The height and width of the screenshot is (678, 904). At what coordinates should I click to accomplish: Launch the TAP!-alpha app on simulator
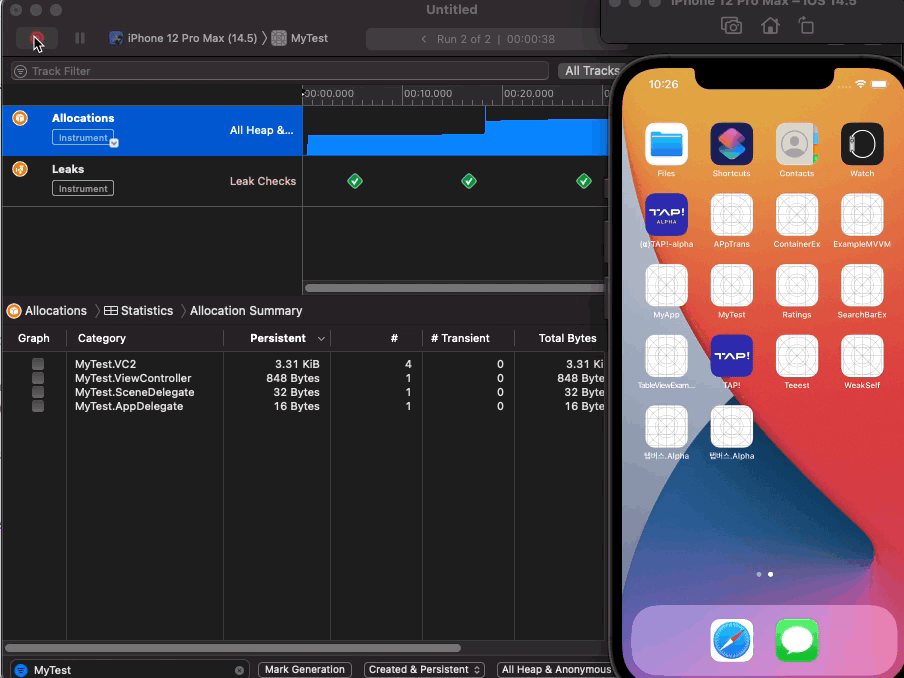(x=666, y=214)
